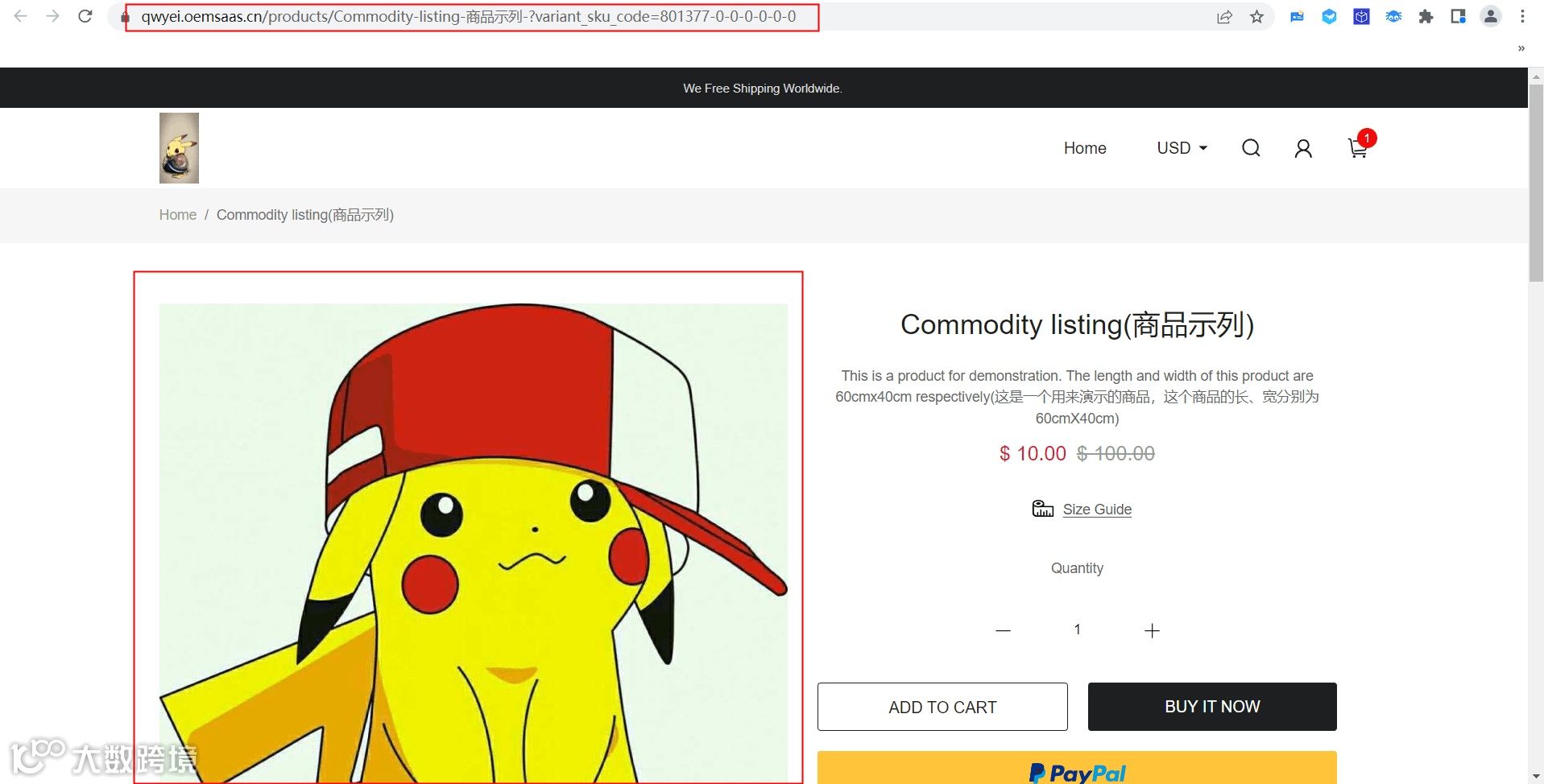Open the browser profile avatar

click(1491, 17)
